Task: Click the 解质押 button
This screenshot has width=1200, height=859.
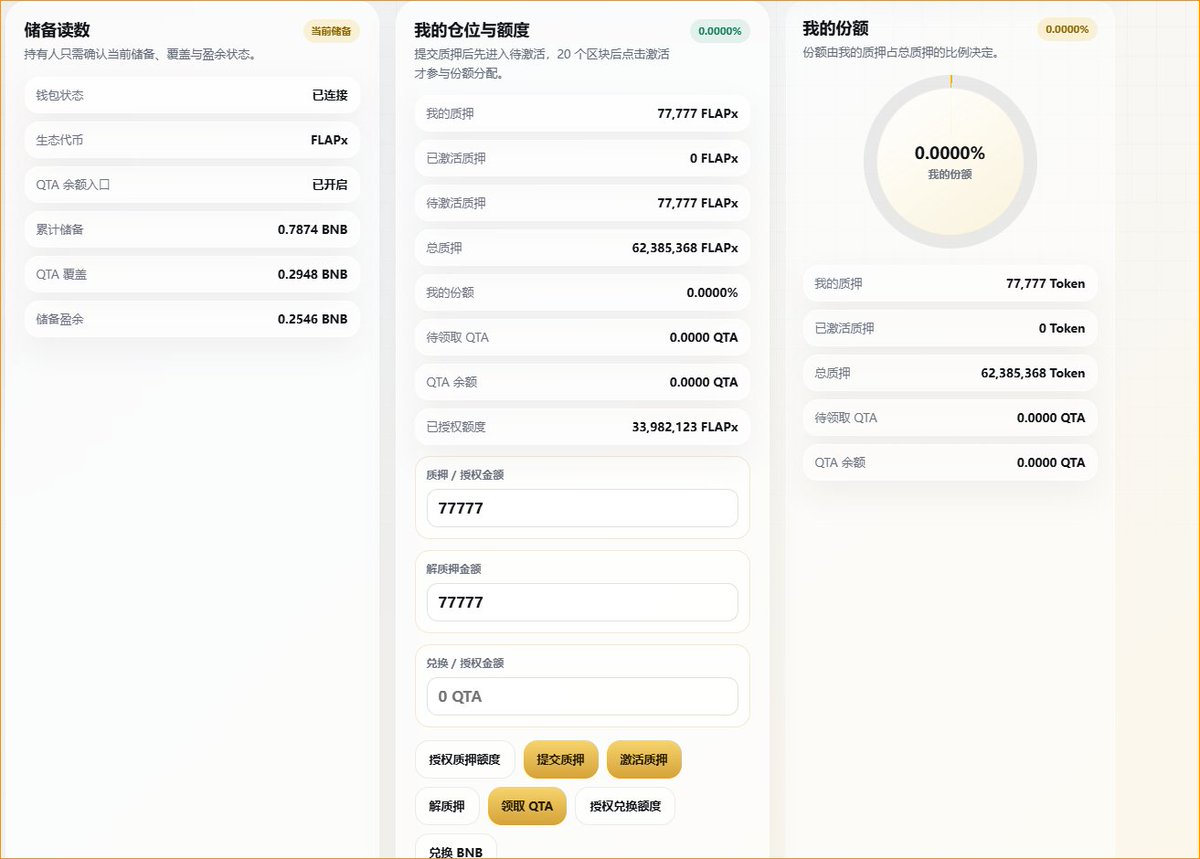Action: pos(447,806)
